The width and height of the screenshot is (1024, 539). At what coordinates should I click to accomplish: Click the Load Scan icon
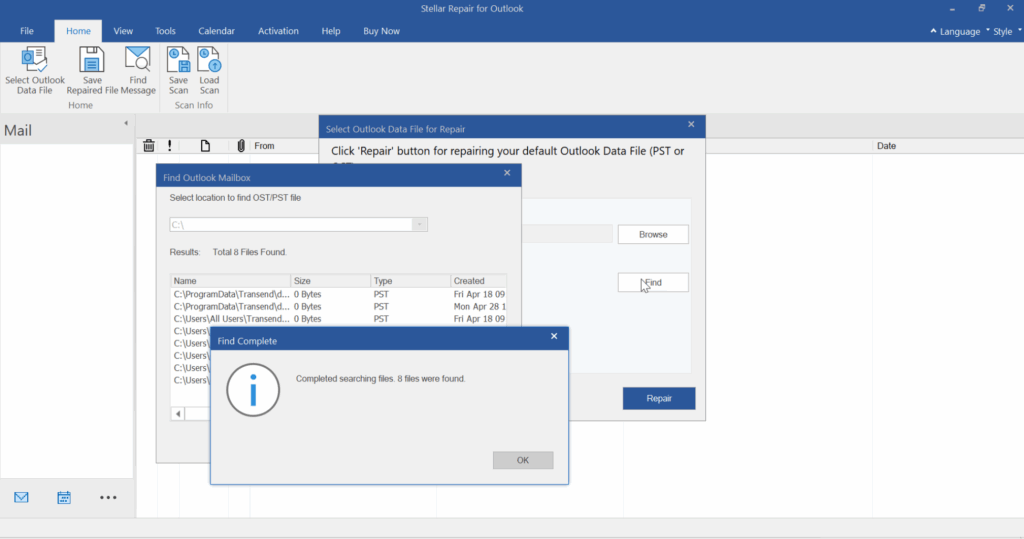point(209,60)
